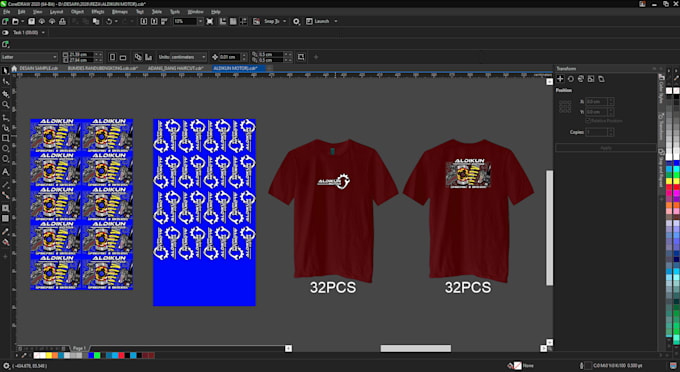Pick the blue swatch in bottom document palette
This screenshot has width=680, height=372.
coord(91,356)
